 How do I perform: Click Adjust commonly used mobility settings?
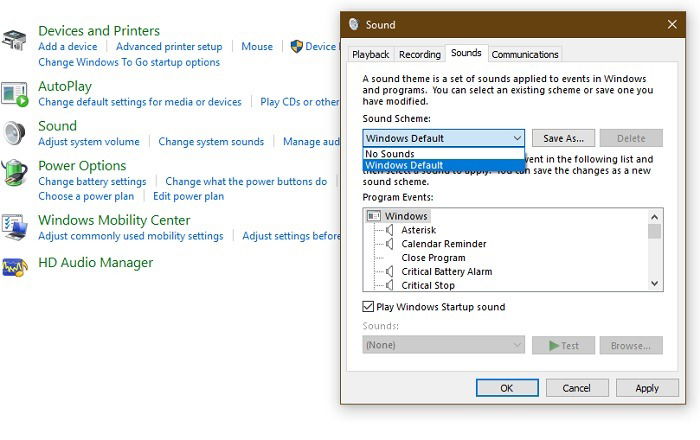tap(130, 236)
